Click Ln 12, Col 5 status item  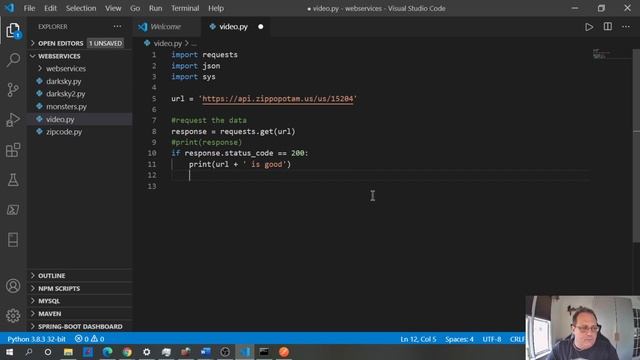click(418, 339)
